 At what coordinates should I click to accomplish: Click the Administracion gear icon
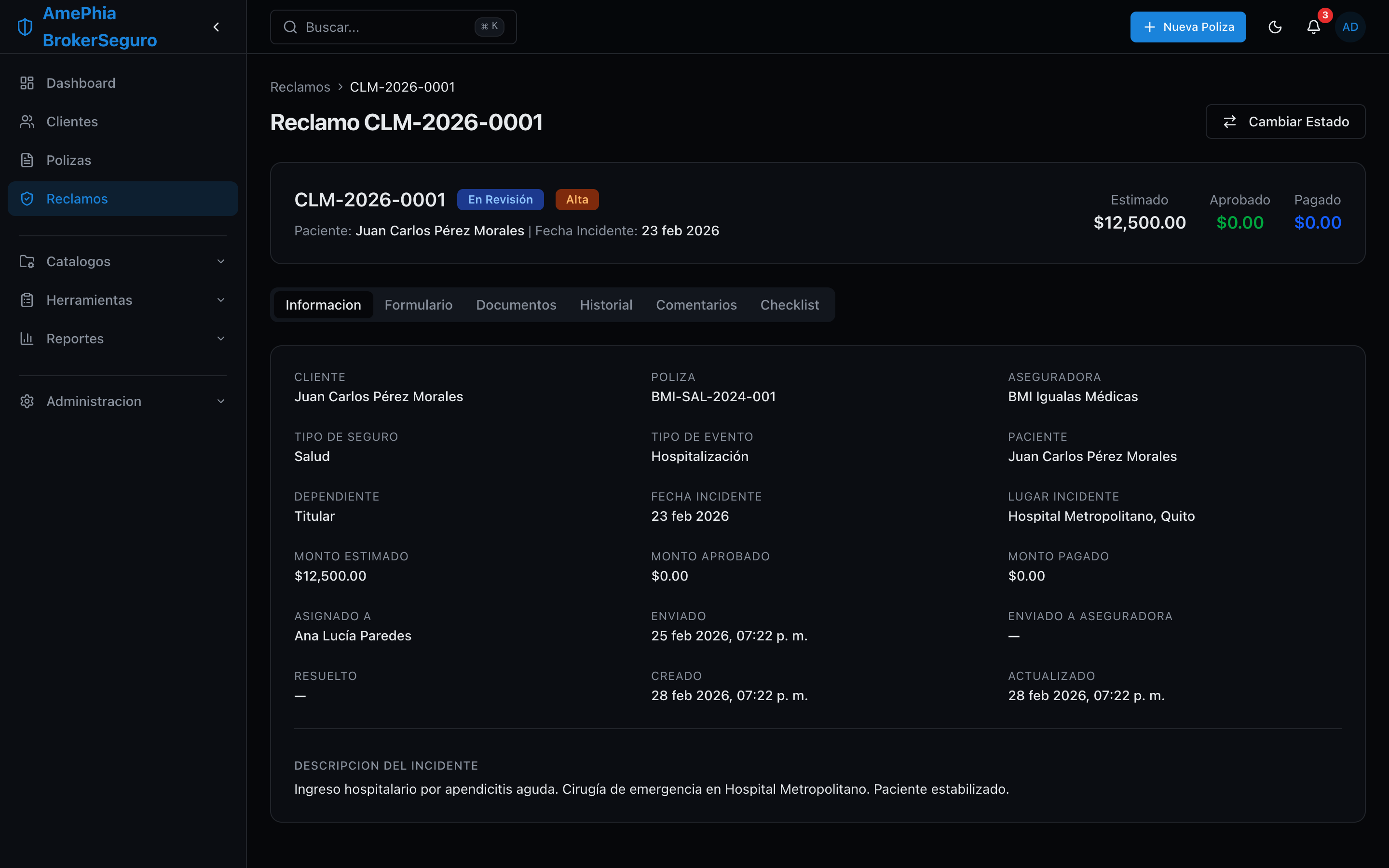click(x=27, y=401)
